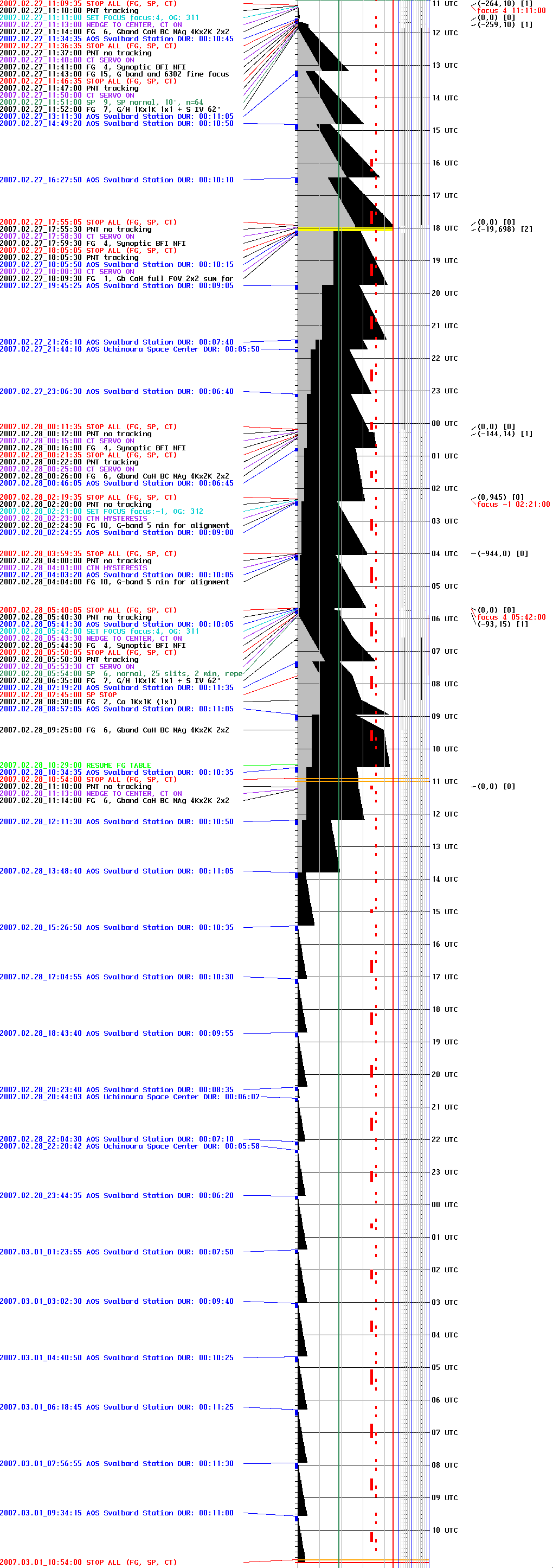Click the 2007.03.01_10:54:00 STOP ALL entry
This screenshot has height=1568, width=553.
(88, 1563)
